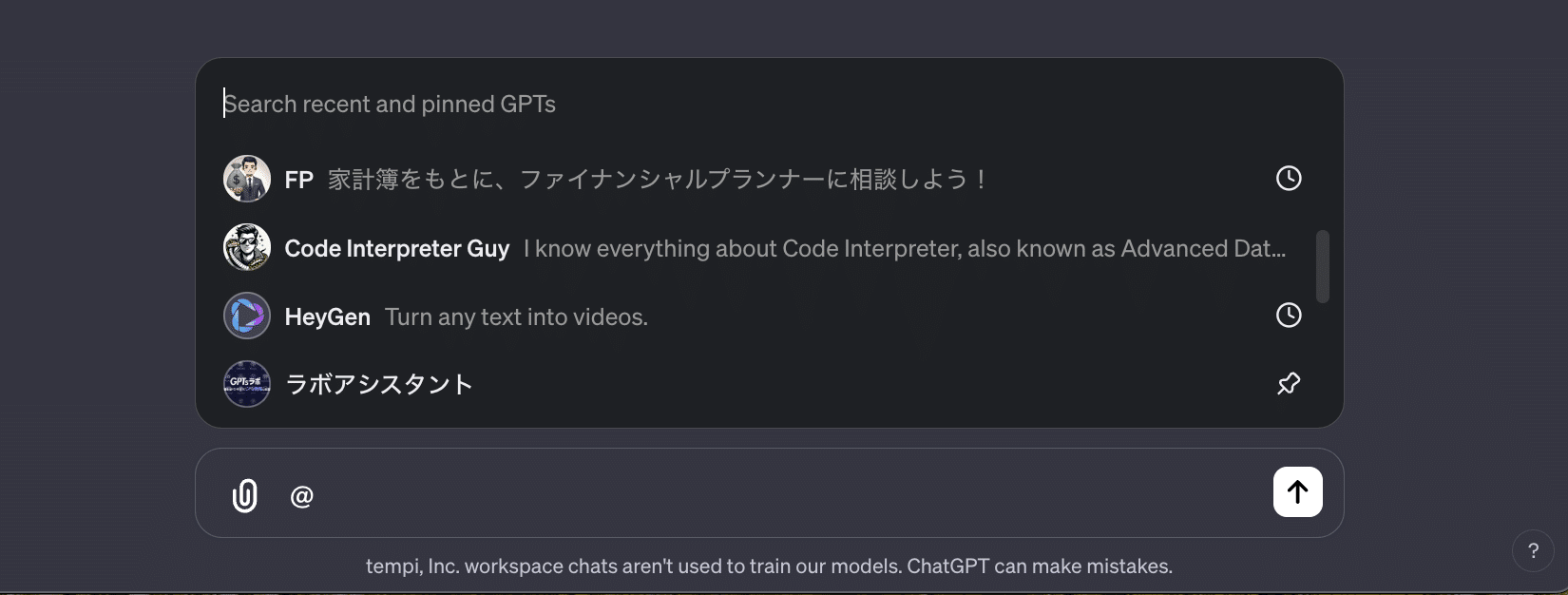Viewport: 1568px width, 595px height.
Task: Click the recent clock icon on FP row
Action: coord(1288,179)
